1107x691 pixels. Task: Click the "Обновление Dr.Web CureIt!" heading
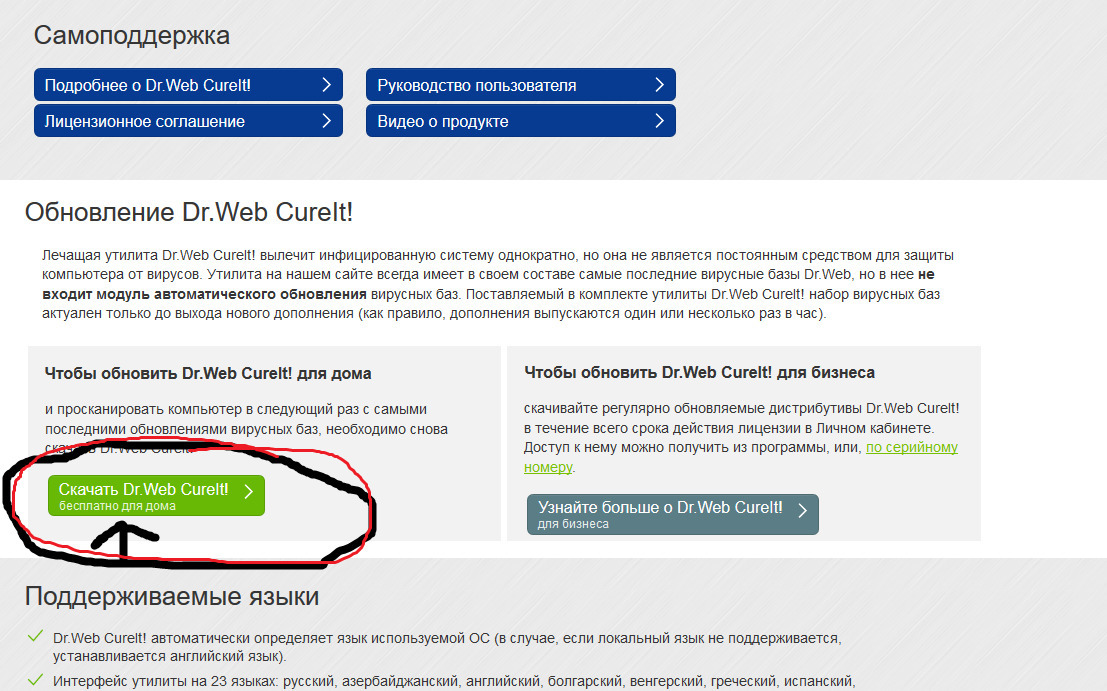189,212
